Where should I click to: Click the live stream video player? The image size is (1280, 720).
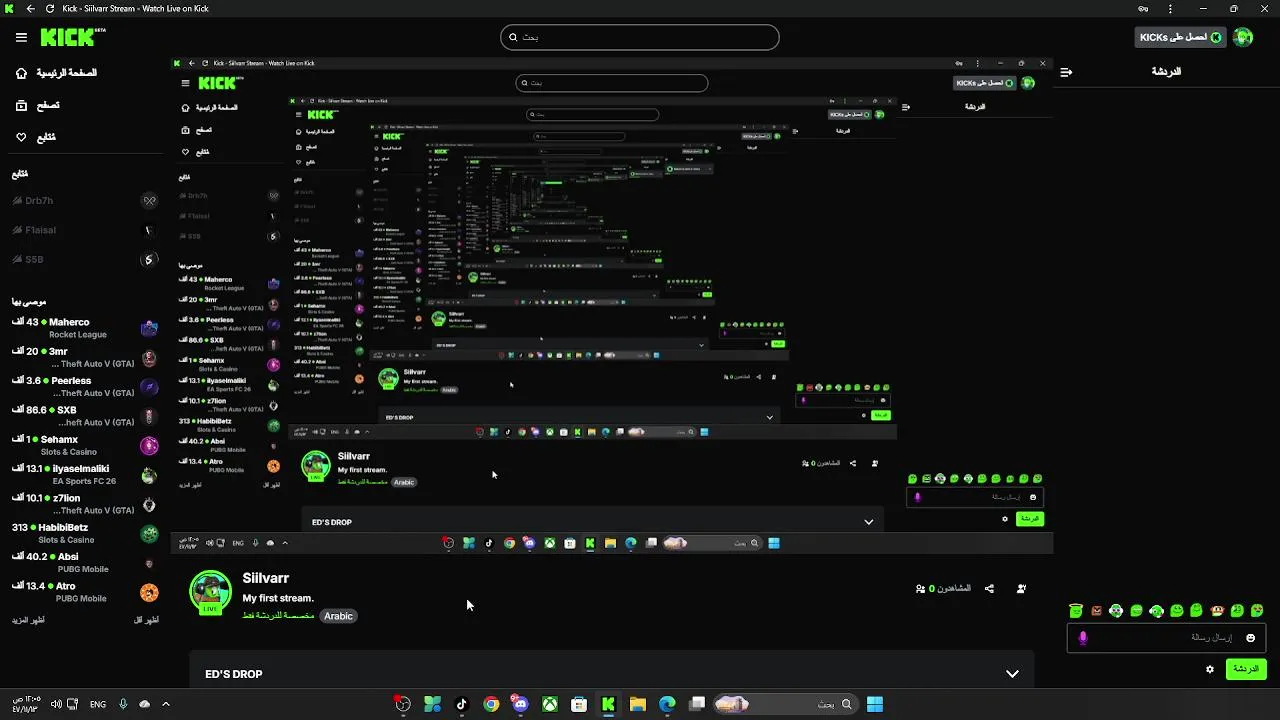pos(611,305)
